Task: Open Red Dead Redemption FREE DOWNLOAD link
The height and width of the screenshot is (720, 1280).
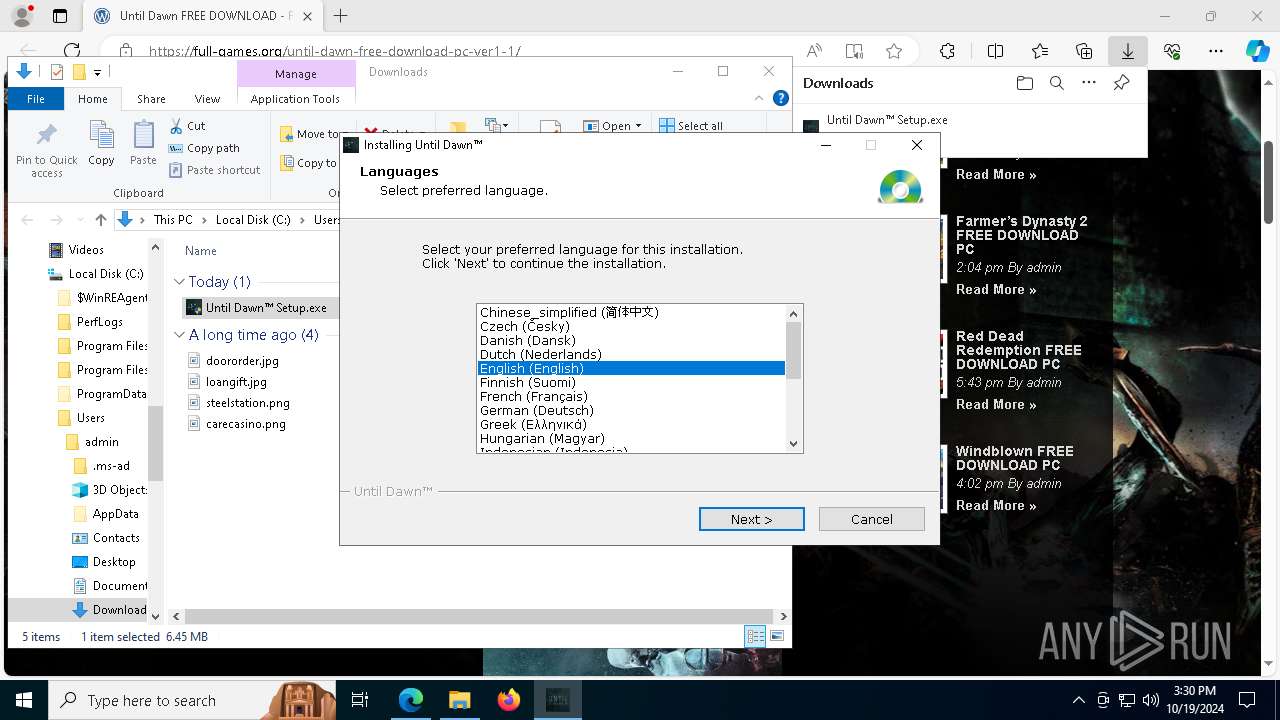Action: [x=1018, y=350]
